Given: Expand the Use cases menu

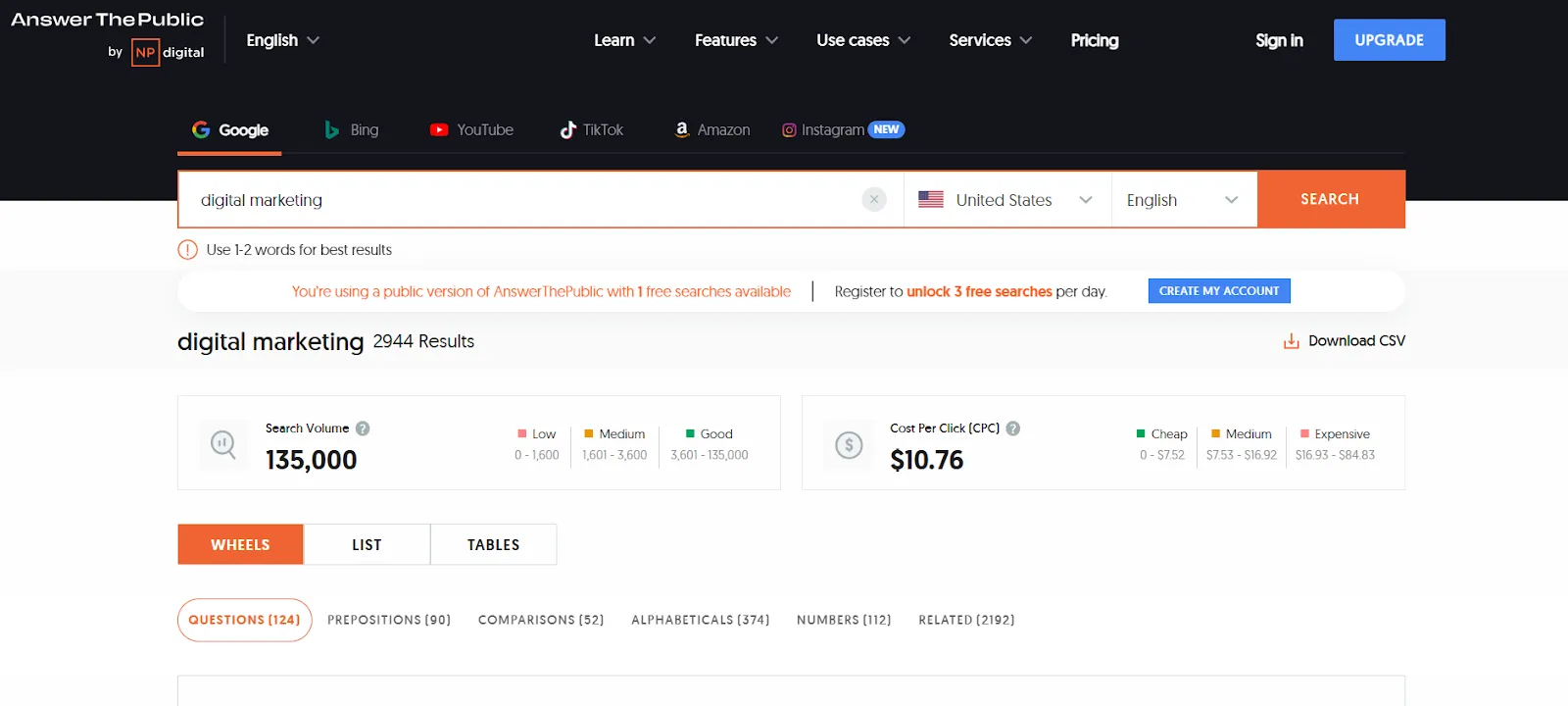Looking at the screenshot, I should [863, 40].
